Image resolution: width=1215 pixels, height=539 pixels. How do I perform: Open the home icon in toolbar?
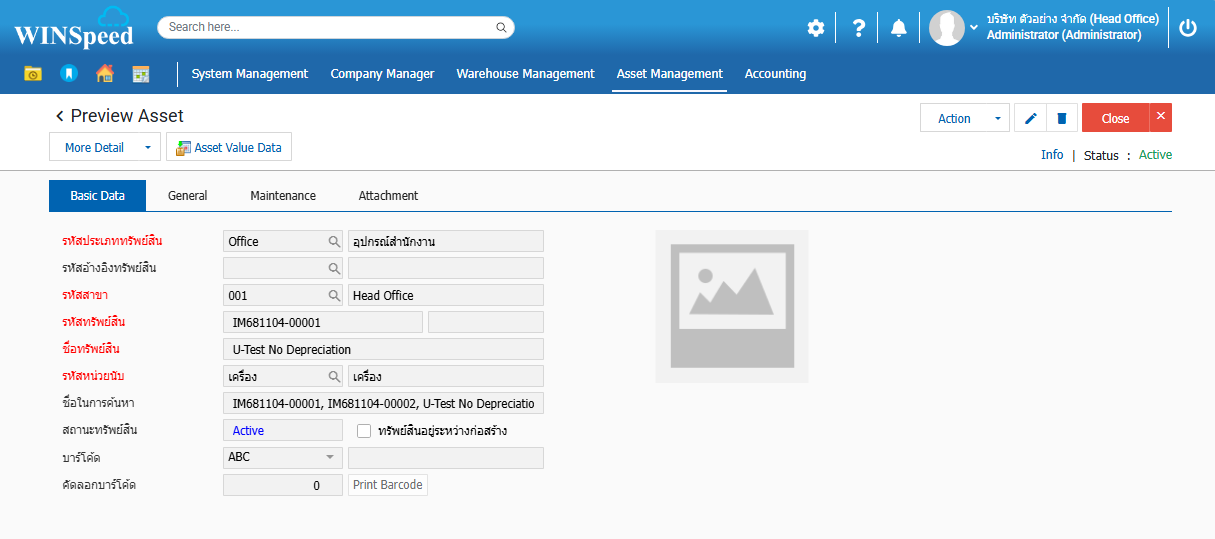(x=104, y=73)
